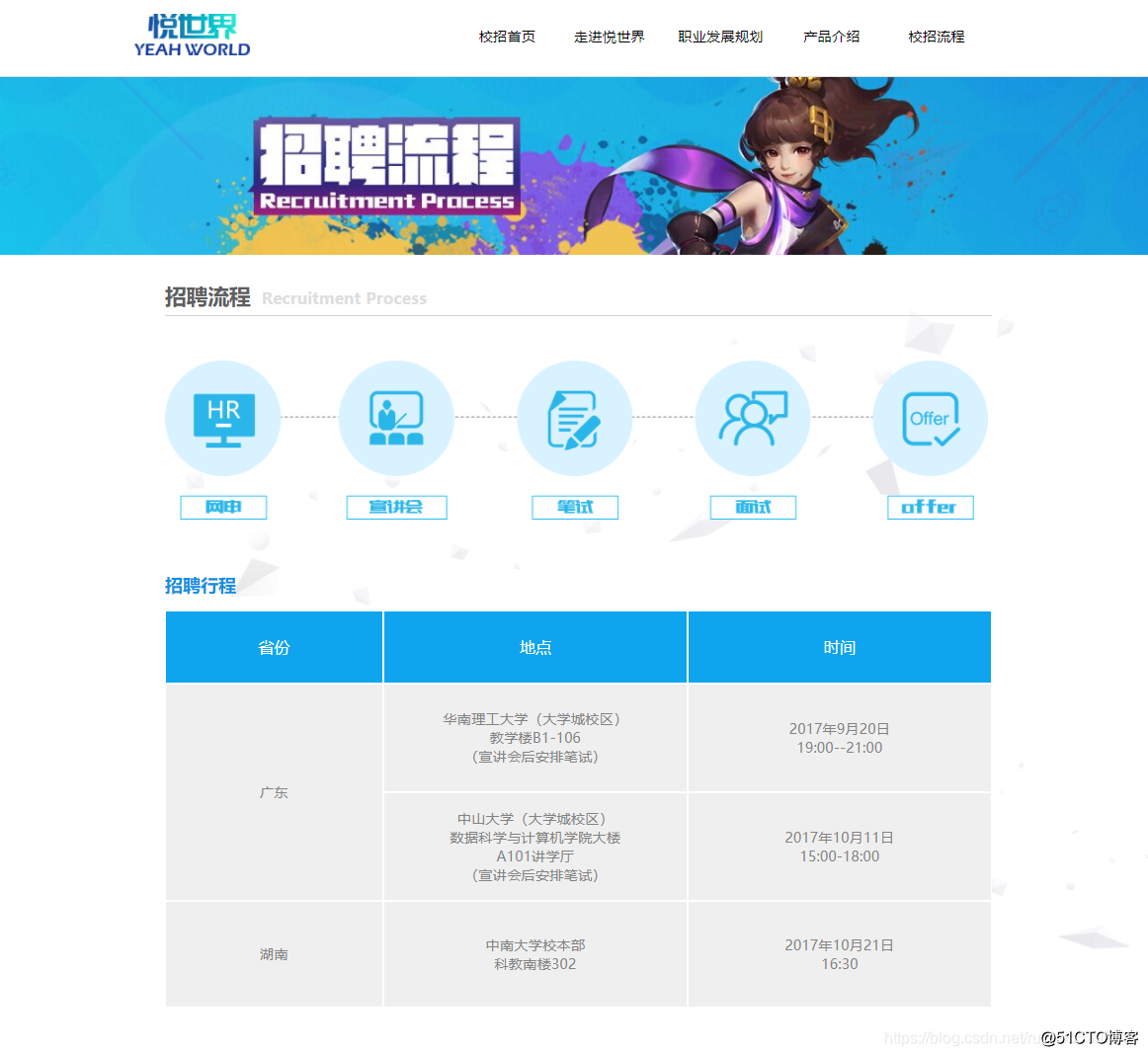The image size is (1148, 1056).
Task: Click the 网申 label button
Action: click(x=223, y=507)
